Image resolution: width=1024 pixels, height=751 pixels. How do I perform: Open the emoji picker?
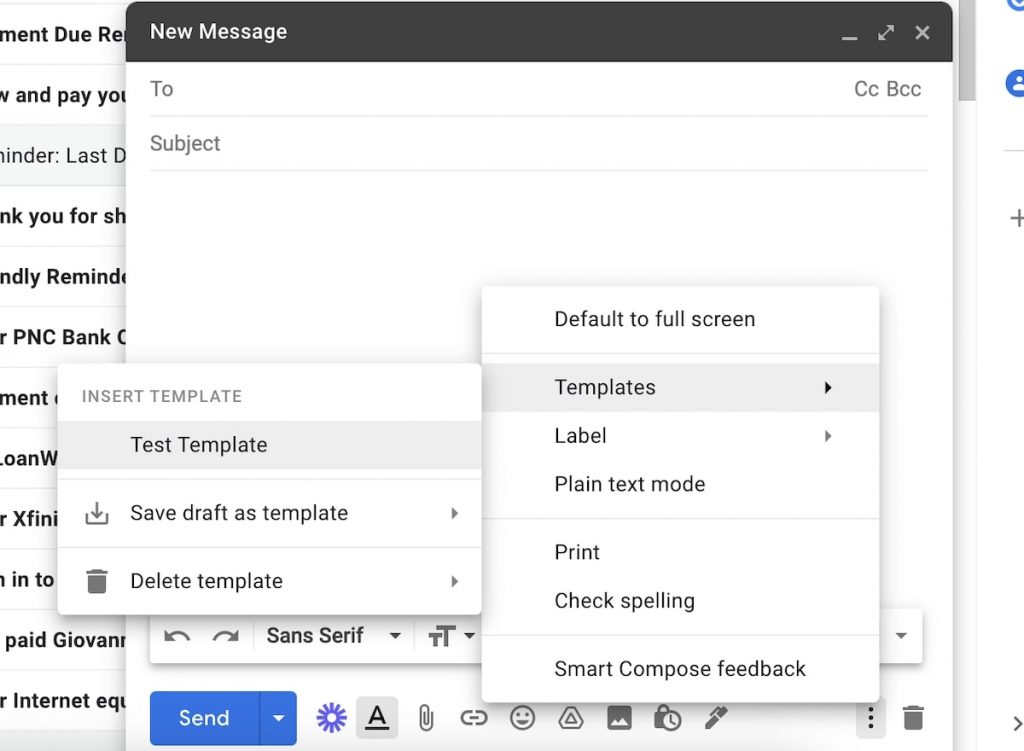pyautogui.click(x=522, y=718)
